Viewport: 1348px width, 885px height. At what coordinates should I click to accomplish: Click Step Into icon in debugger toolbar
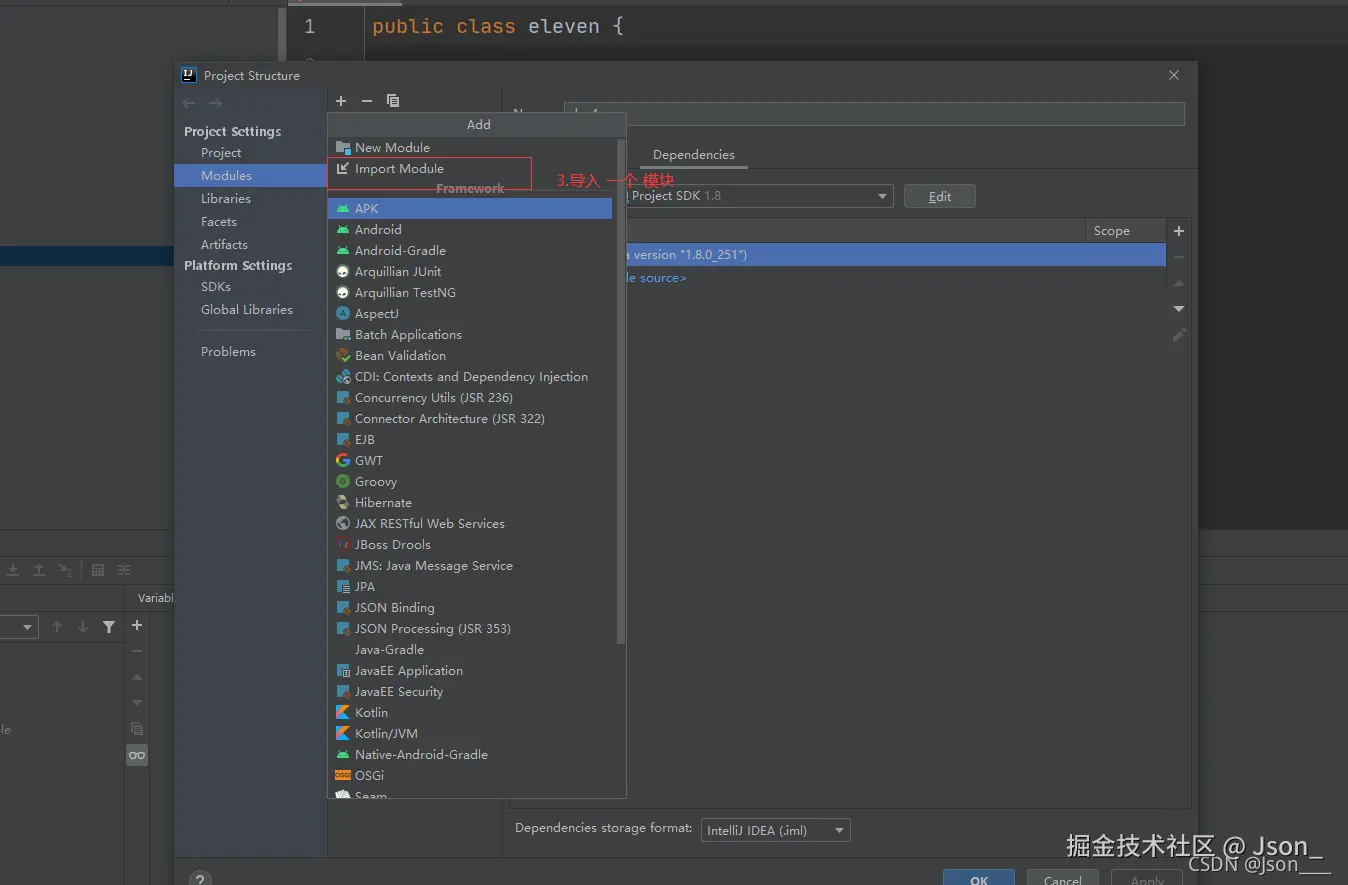click(13, 570)
